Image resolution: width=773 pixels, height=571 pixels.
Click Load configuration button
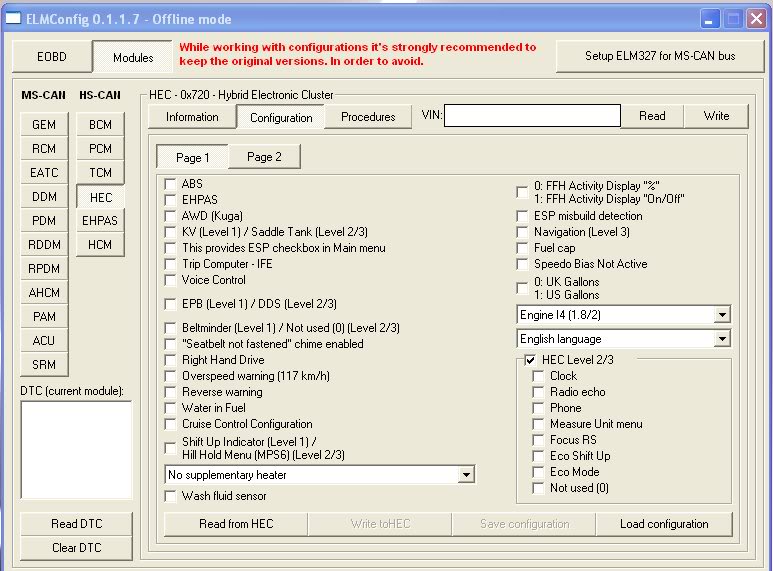(664, 524)
